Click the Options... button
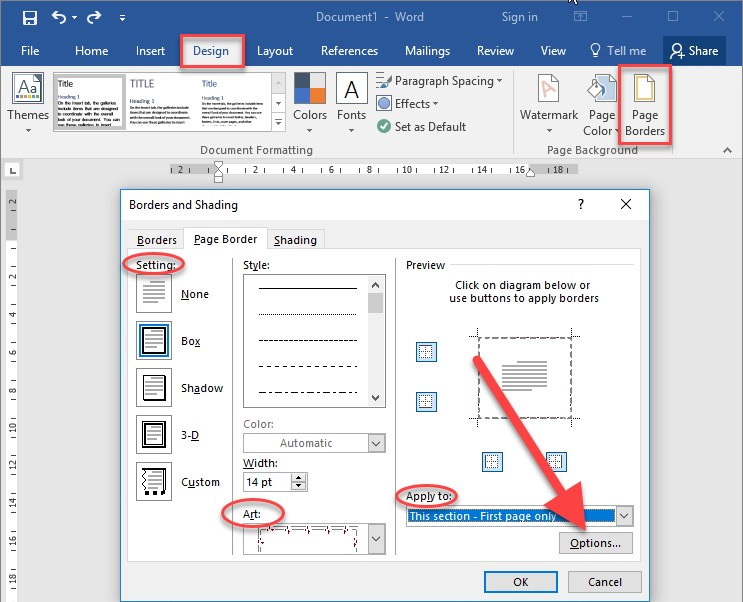 tap(595, 543)
